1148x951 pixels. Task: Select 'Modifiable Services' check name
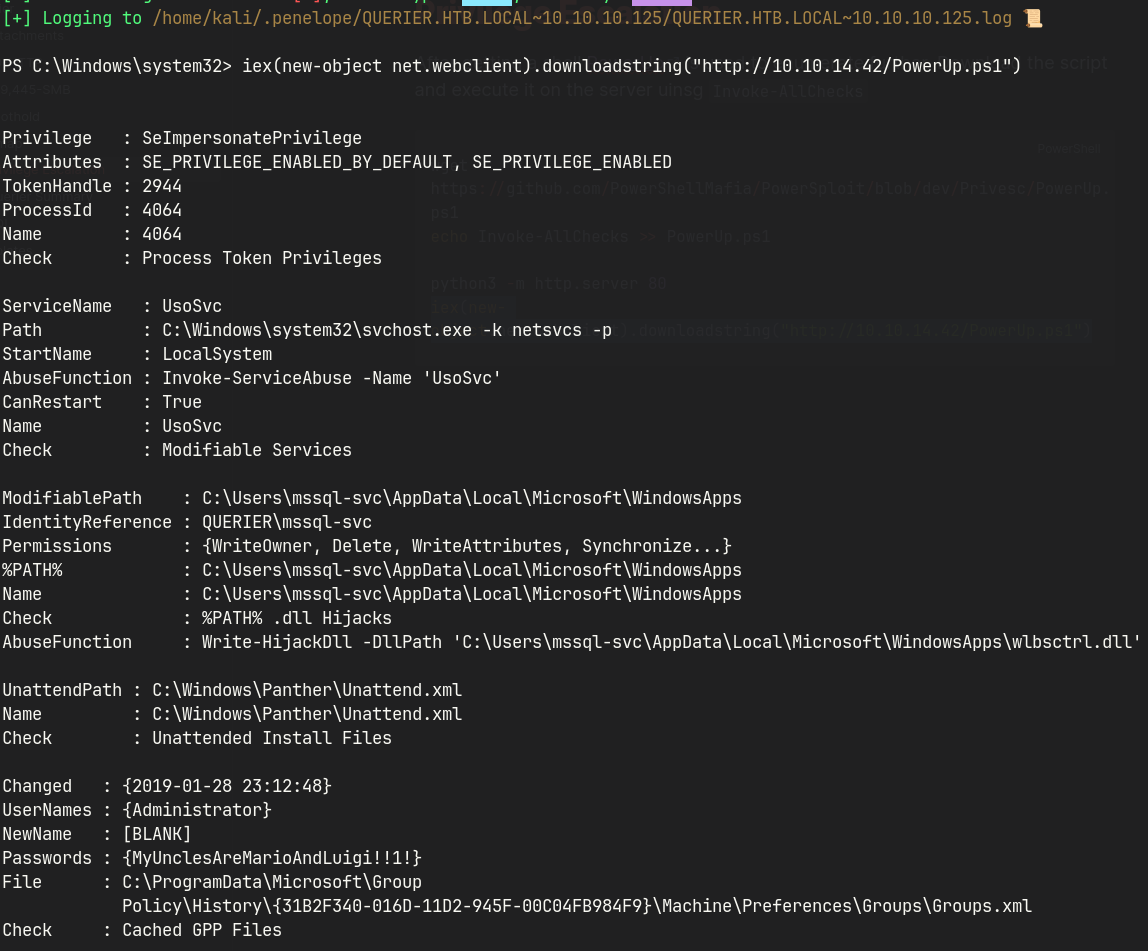pyautogui.click(x=257, y=450)
